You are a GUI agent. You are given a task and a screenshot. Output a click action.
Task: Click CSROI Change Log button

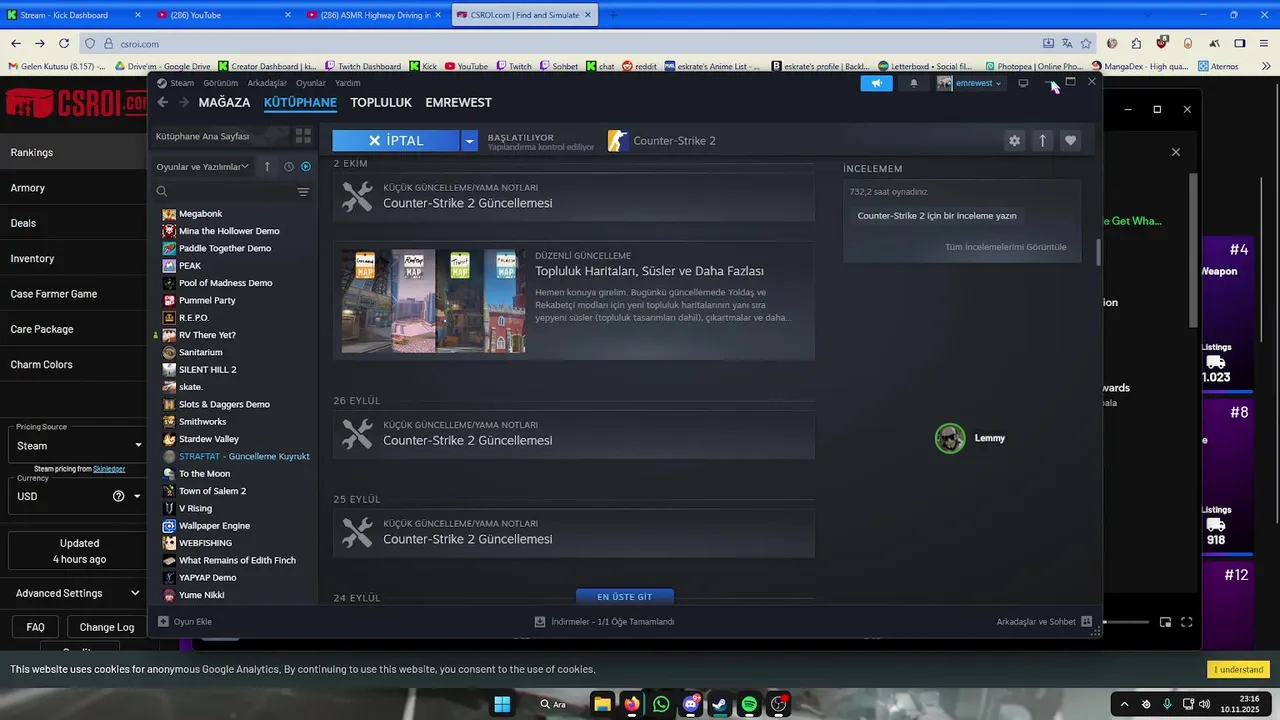107,627
